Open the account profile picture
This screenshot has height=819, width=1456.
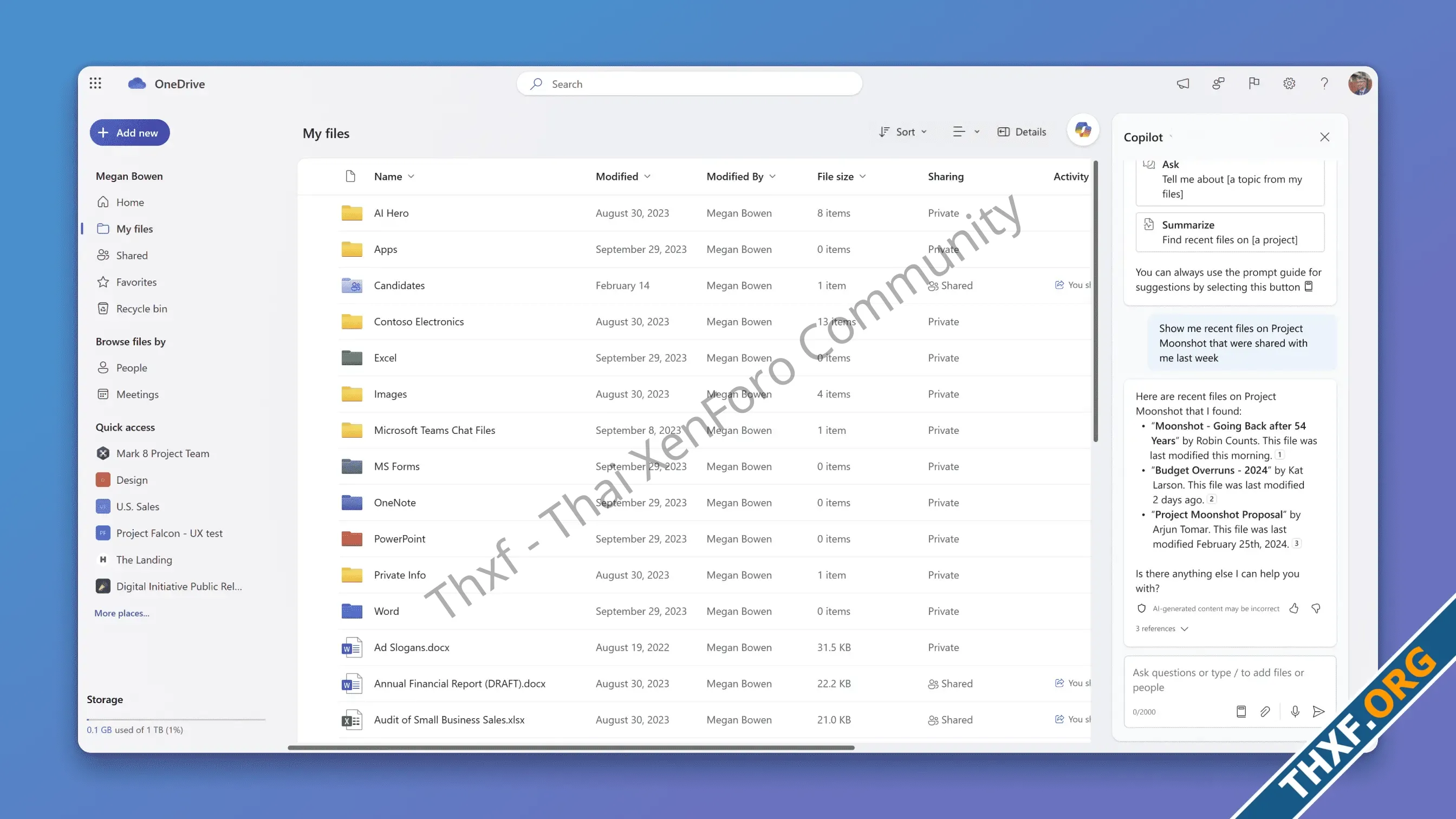(x=1360, y=83)
